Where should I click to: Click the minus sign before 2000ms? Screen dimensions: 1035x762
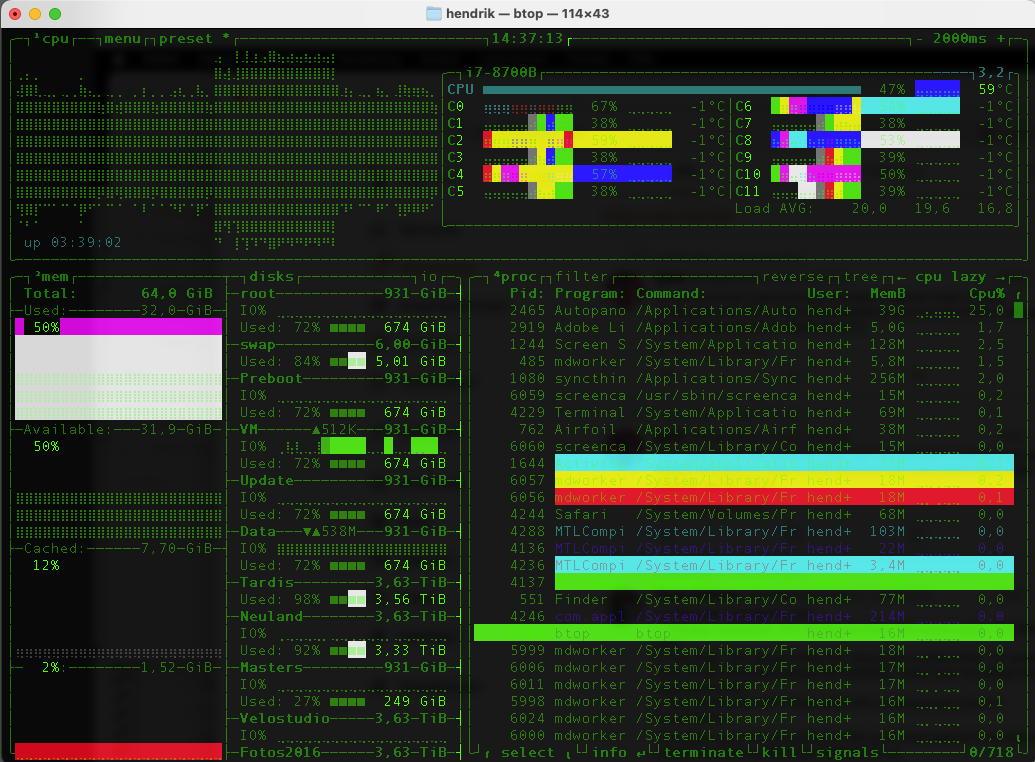point(919,39)
